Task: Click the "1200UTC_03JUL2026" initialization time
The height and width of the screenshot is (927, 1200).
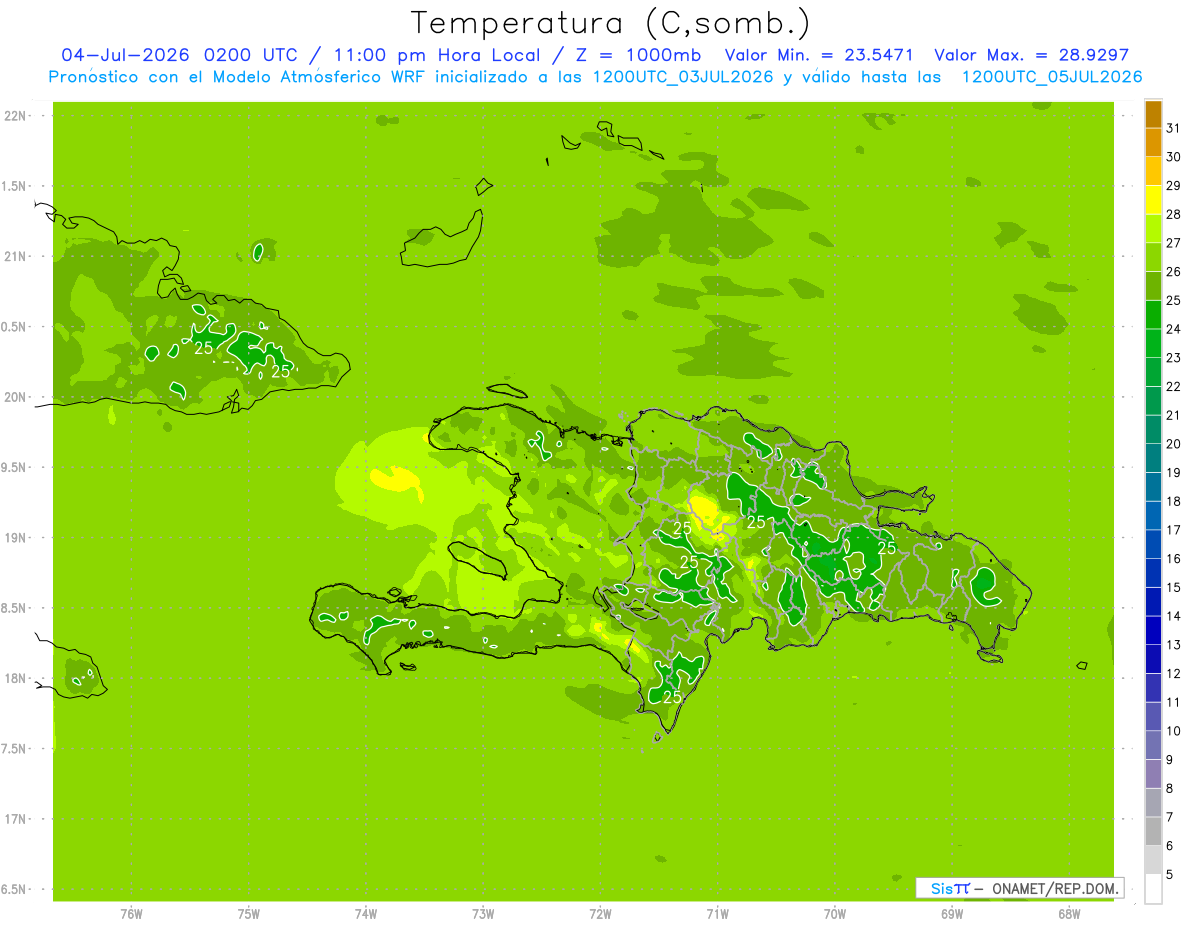Action: click(x=683, y=77)
